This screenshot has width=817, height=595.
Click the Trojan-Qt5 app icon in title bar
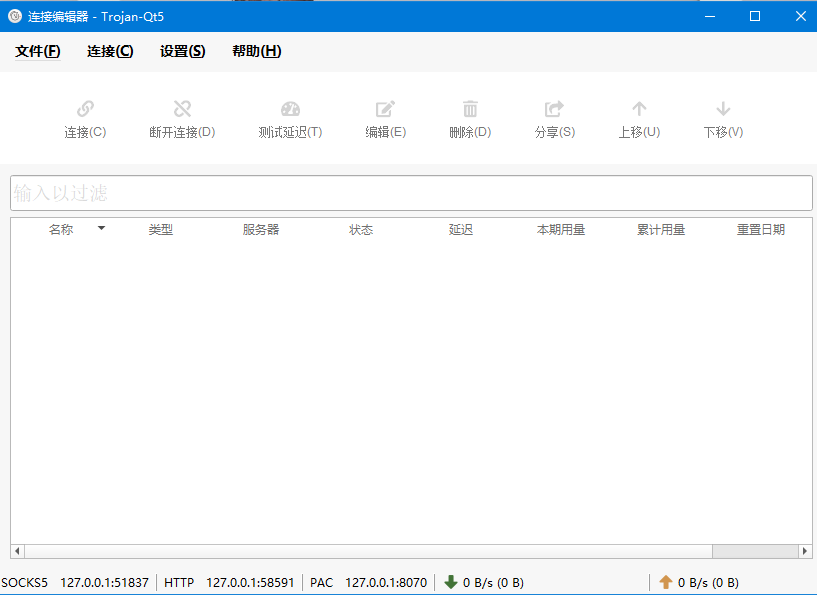(15, 16)
